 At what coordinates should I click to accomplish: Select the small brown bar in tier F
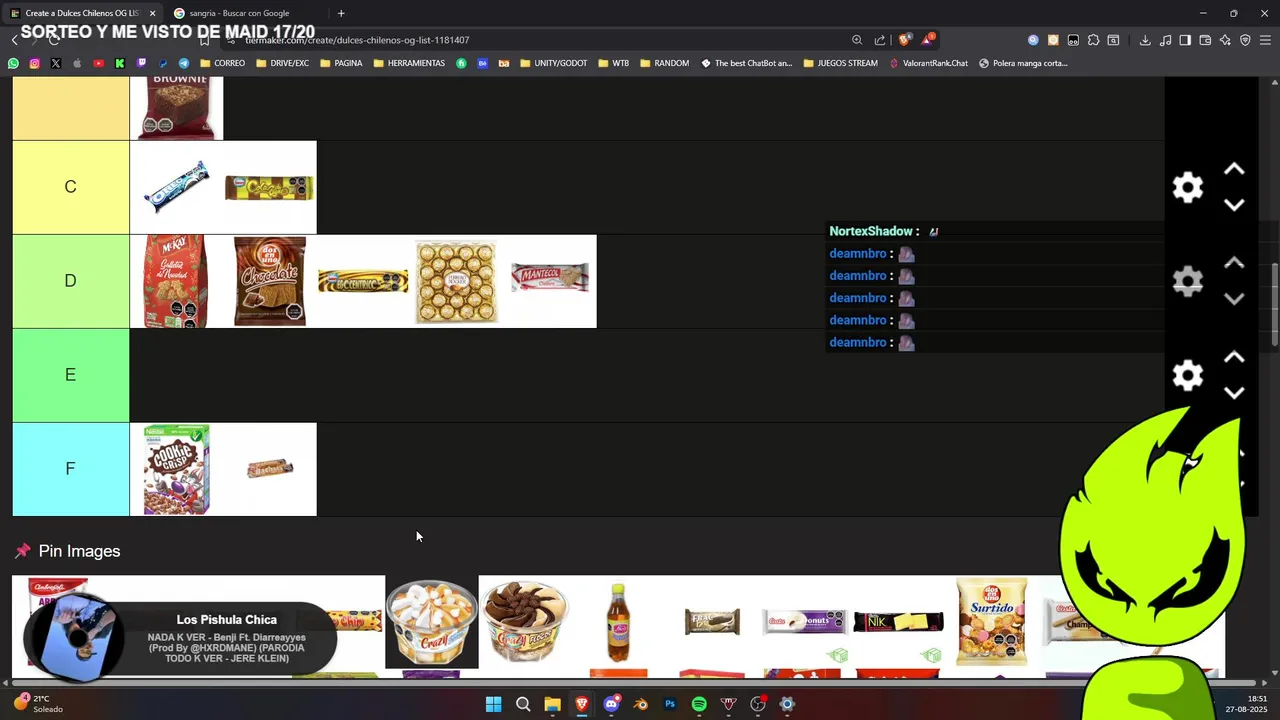point(270,469)
